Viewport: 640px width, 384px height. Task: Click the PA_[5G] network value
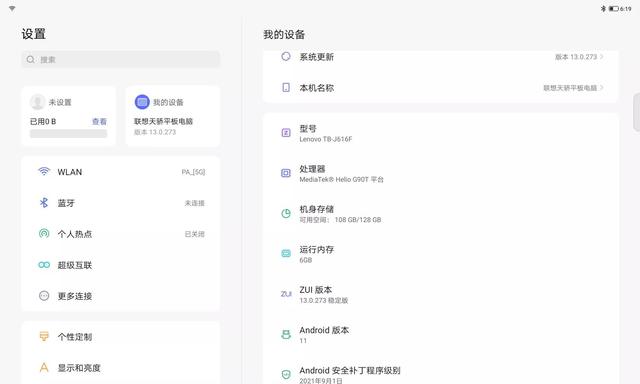click(x=193, y=172)
